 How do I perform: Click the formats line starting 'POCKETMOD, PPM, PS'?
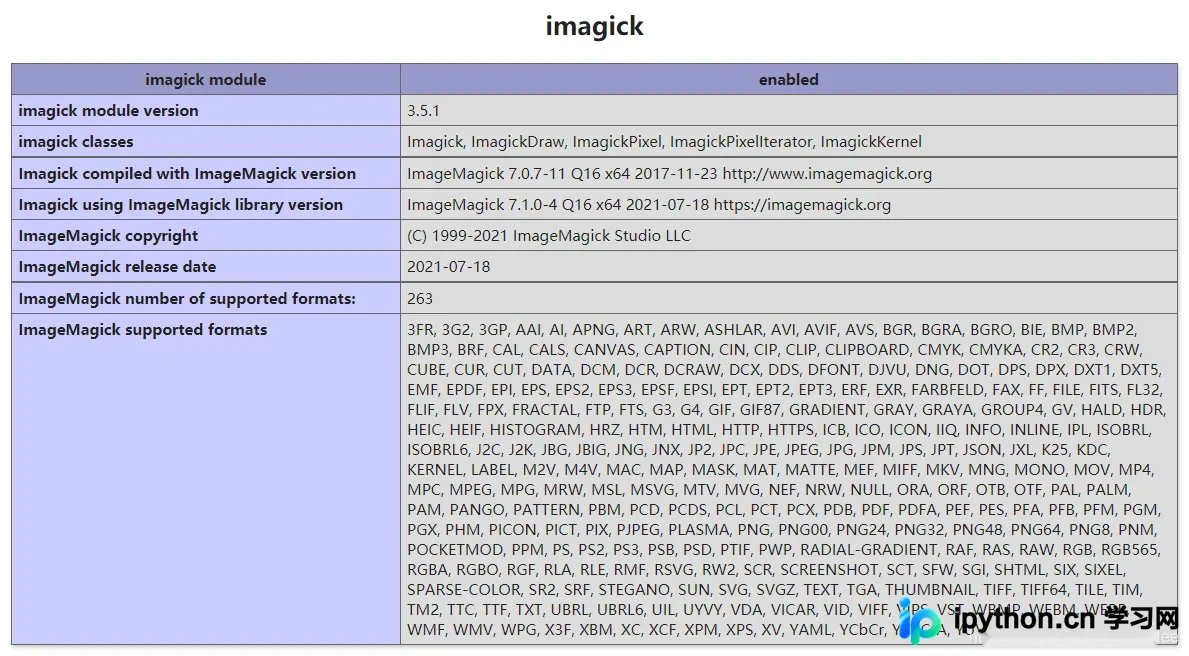point(784,550)
